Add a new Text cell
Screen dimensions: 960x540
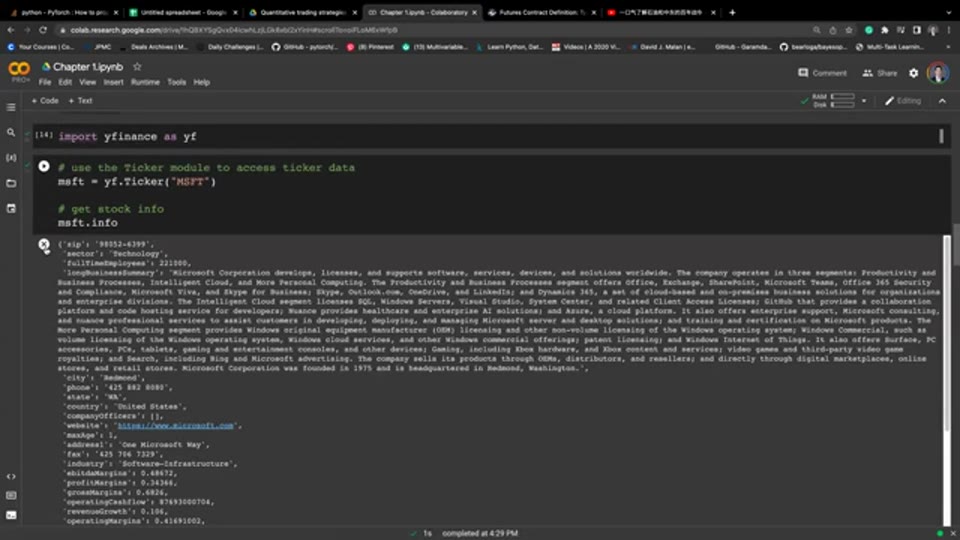[x=80, y=100]
